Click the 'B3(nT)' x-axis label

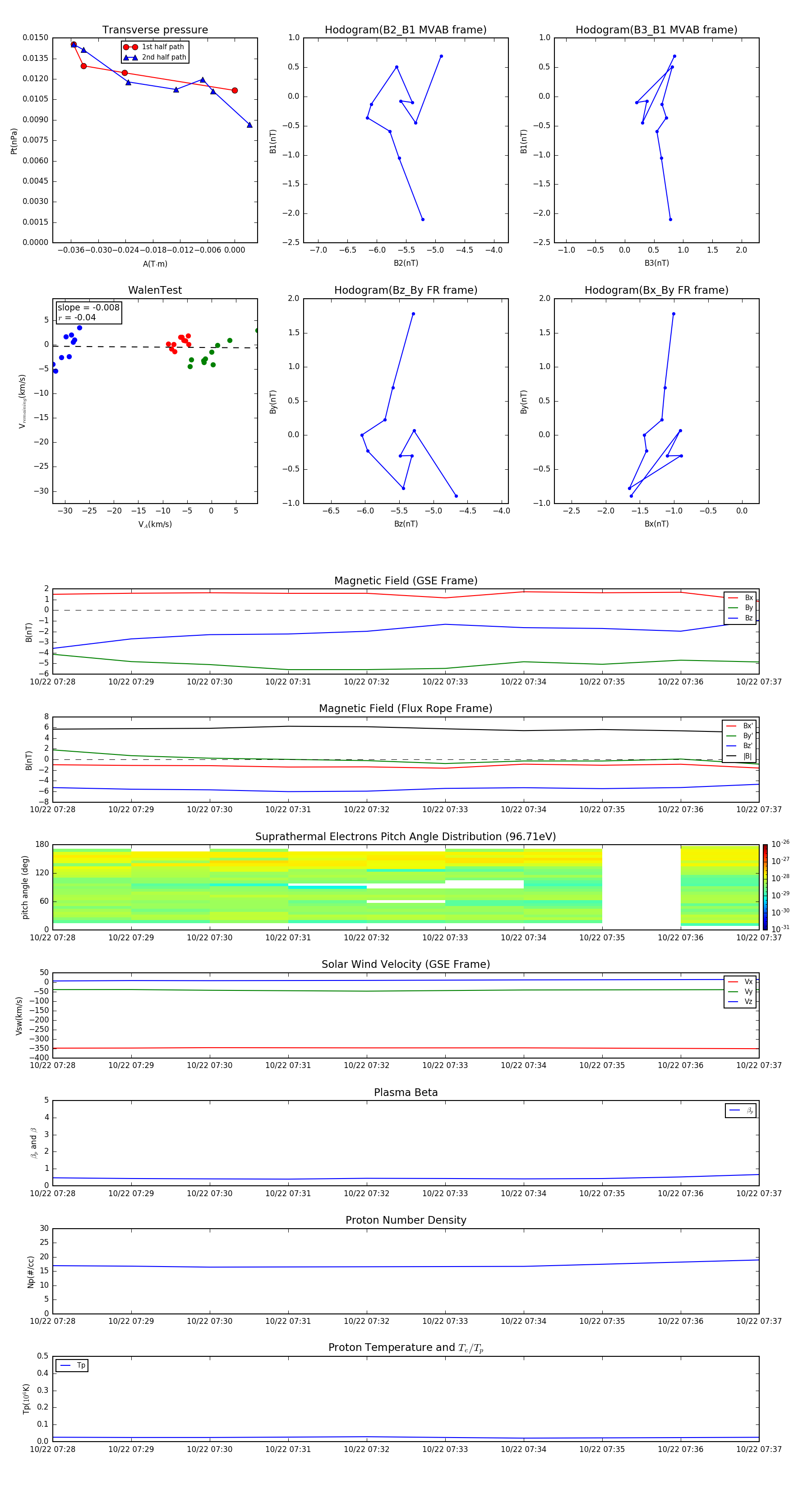click(x=656, y=263)
